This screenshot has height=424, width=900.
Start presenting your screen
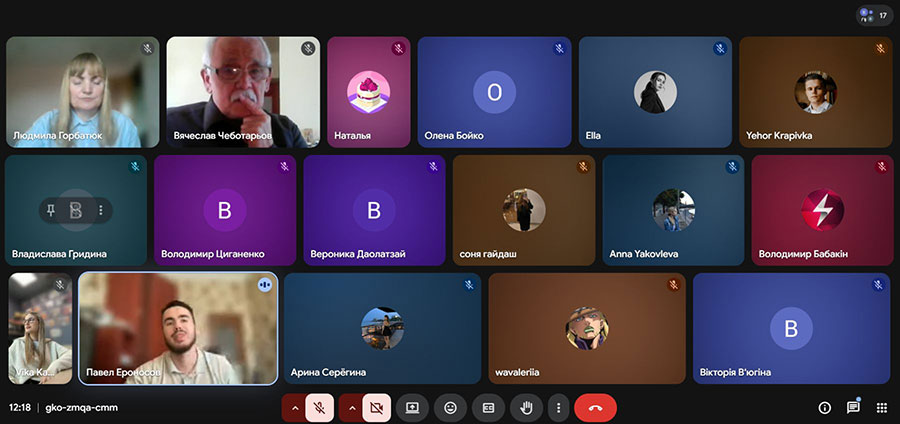(x=412, y=408)
